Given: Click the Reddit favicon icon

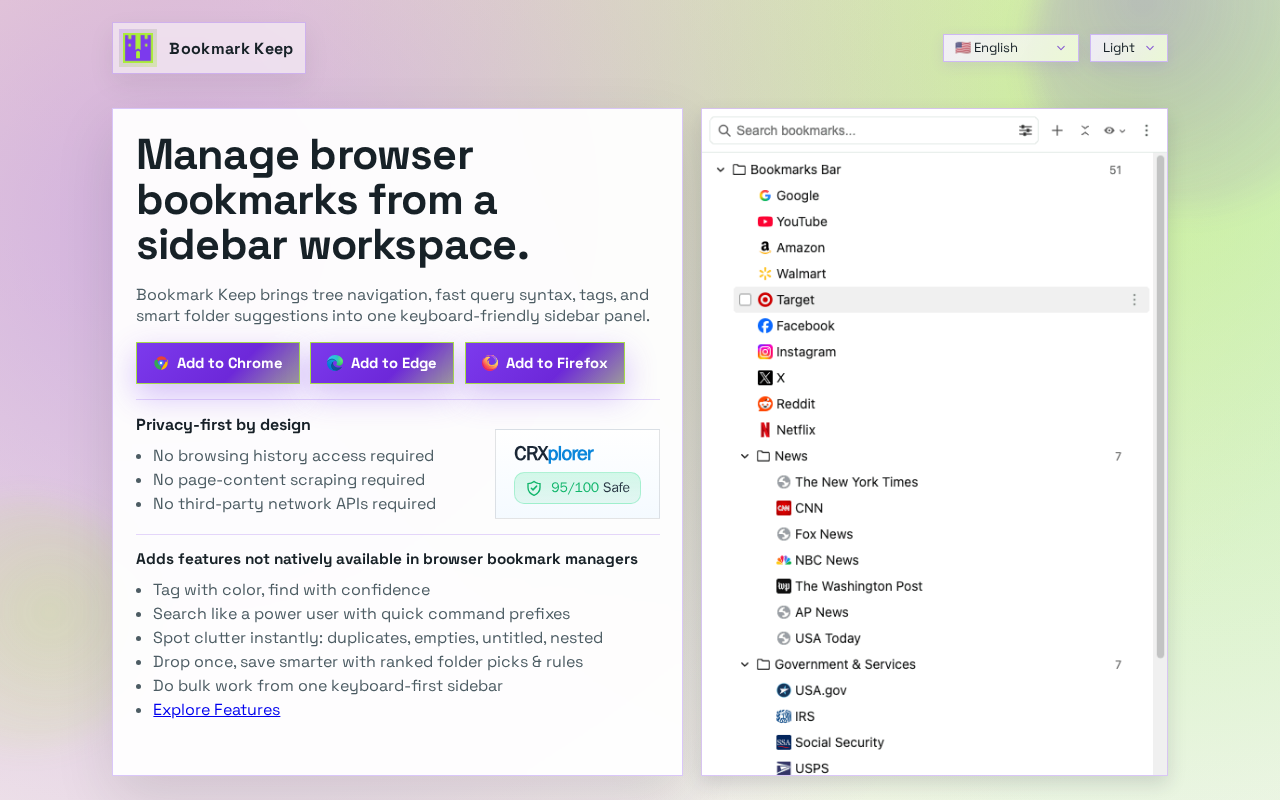Looking at the screenshot, I should (x=765, y=404).
